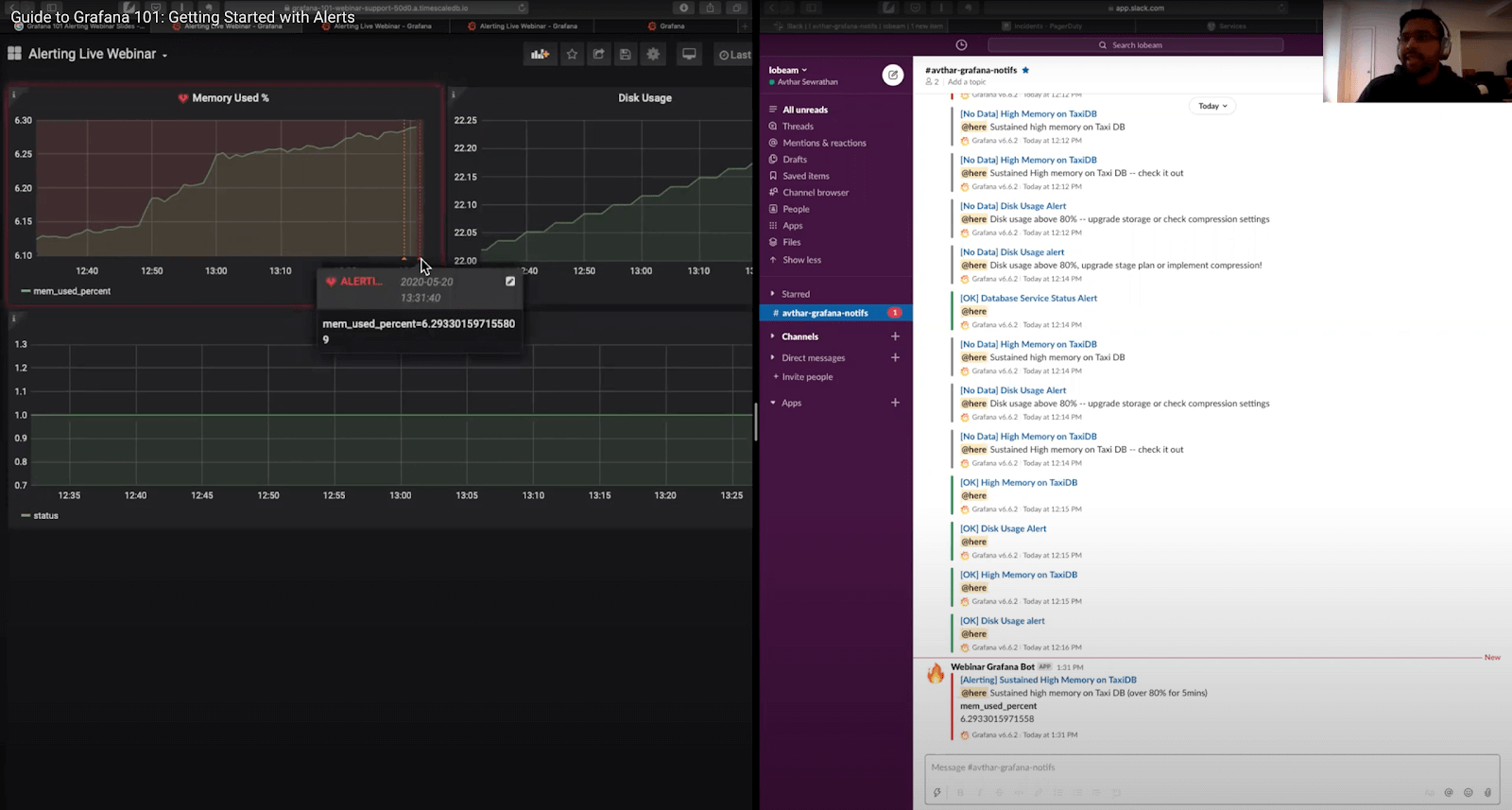Image resolution: width=1512 pixels, height=810 pixels.
Task: Open the lobeam workspace menu
Action: pos(788,70)
